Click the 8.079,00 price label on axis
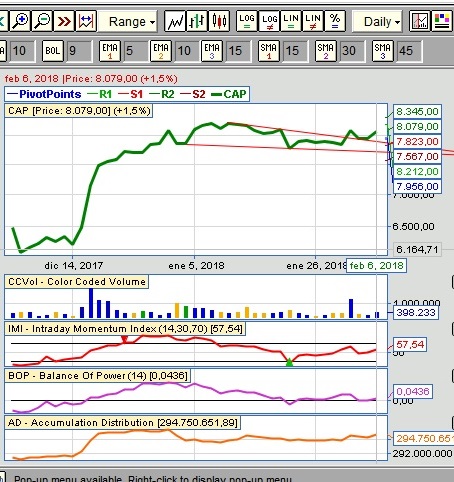This screenshot has height=482, width=454. (x=417, y=126)
